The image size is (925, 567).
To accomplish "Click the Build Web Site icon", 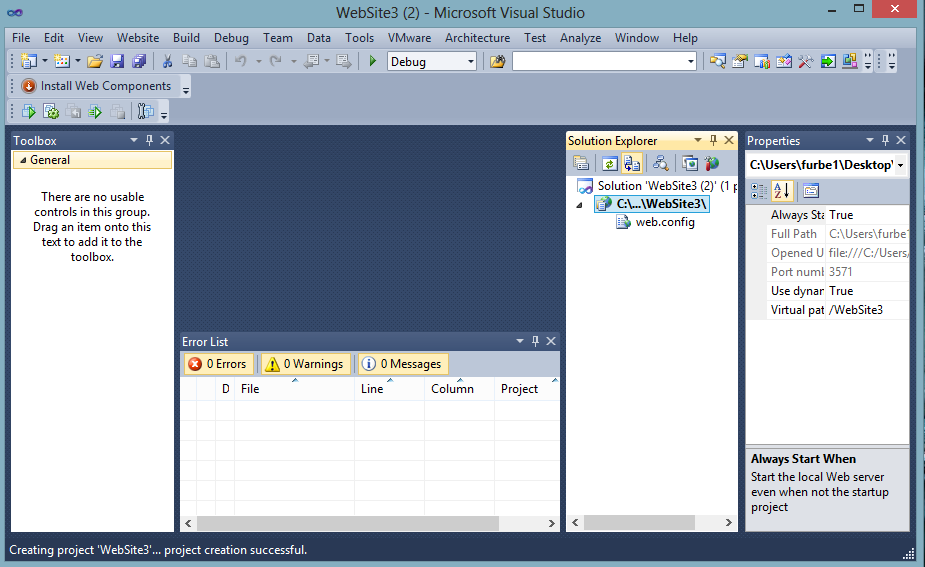I will (x=28, y=111).
